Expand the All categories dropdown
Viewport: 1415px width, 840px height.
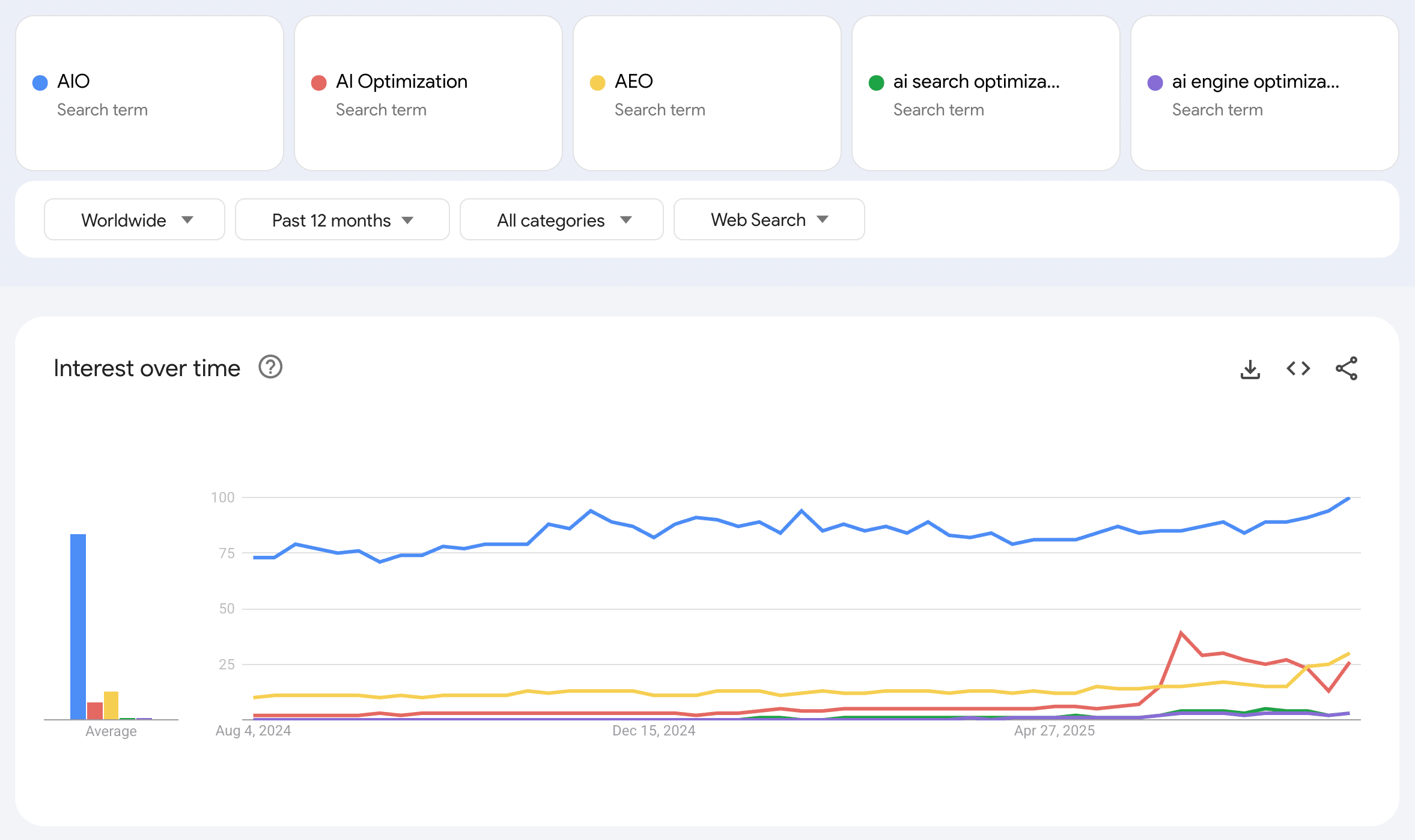click(561, 220)
